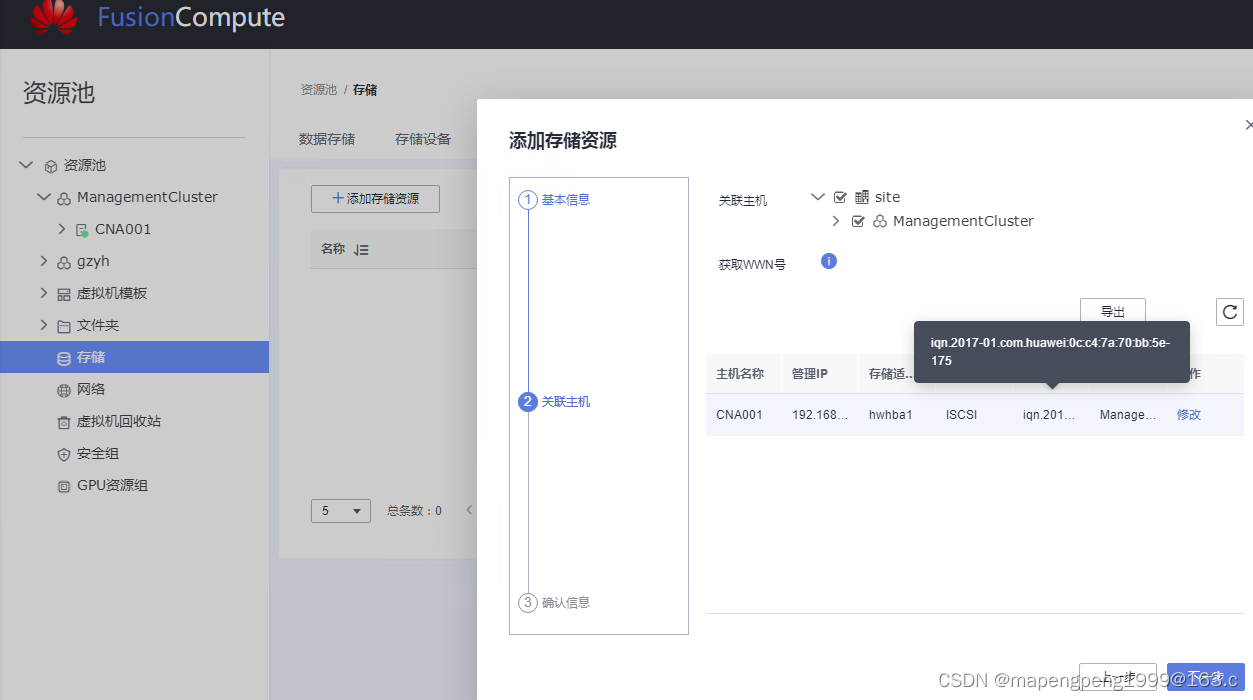Expand the 虚拟机模板 tree node
Image resolution: width=1253 pixels, height=700 pixels.
point(44,293)
